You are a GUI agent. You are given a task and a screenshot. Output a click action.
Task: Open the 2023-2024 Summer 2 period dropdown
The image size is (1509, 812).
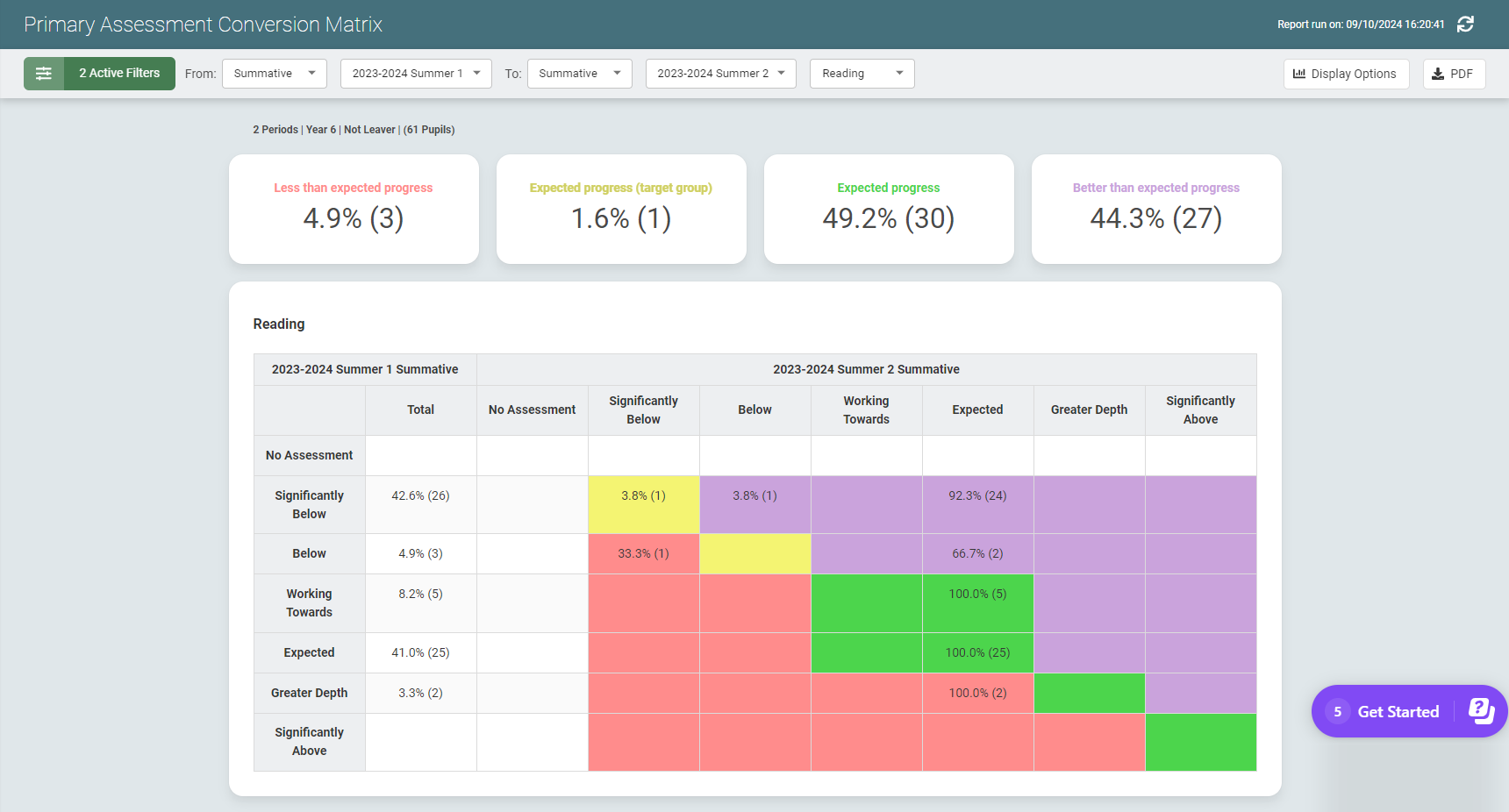click(719, 73)
